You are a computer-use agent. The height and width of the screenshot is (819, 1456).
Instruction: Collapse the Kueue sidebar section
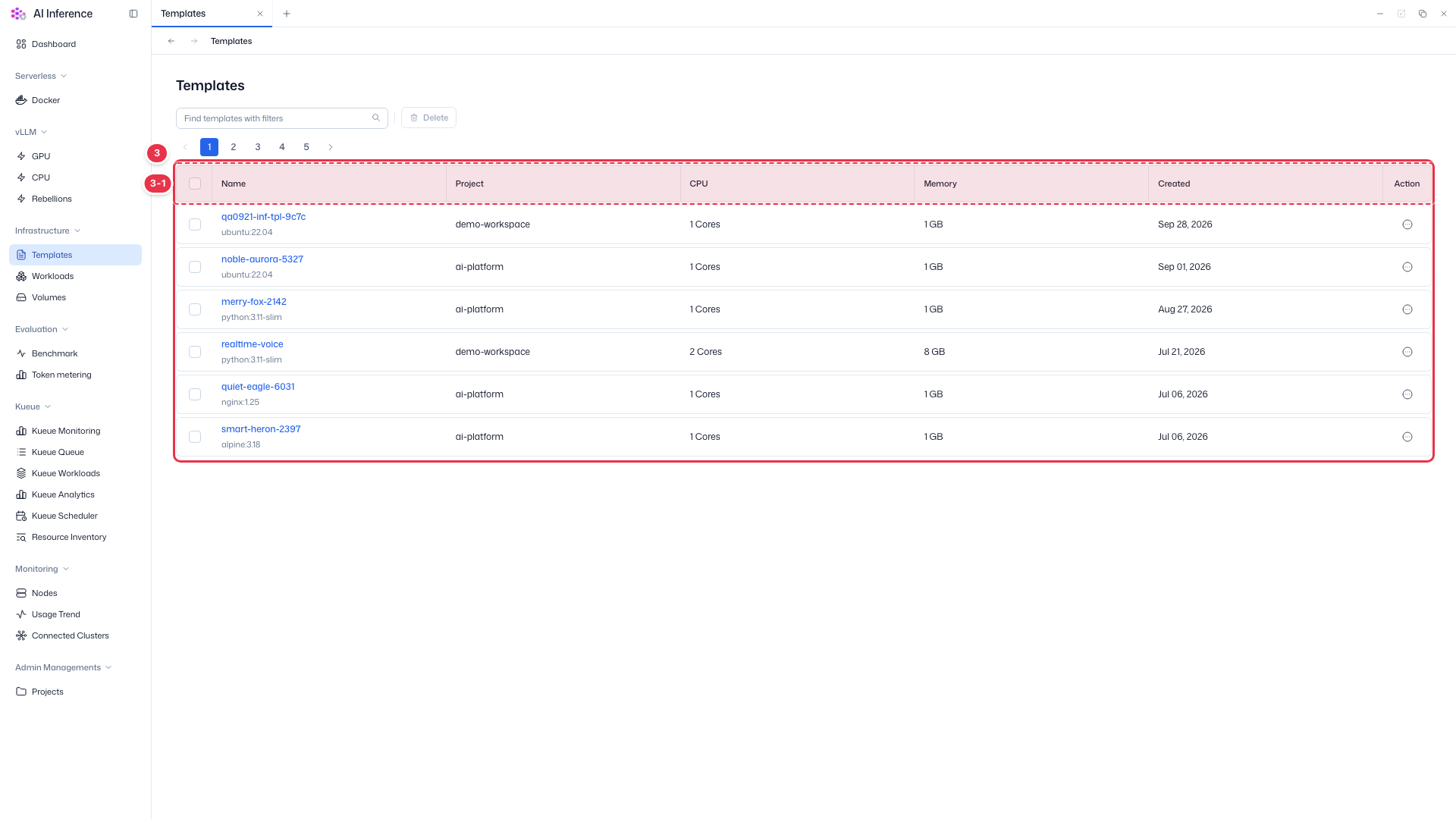pyautogui.click(x=33, y=406)
